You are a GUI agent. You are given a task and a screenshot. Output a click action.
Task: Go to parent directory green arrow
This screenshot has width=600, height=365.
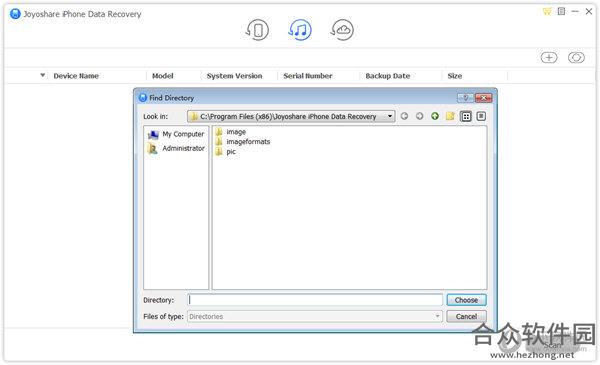point(435,116)
